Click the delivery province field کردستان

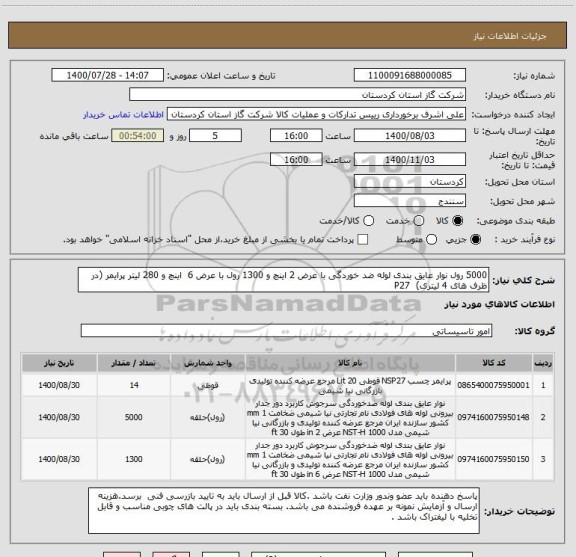pos(410,182)
